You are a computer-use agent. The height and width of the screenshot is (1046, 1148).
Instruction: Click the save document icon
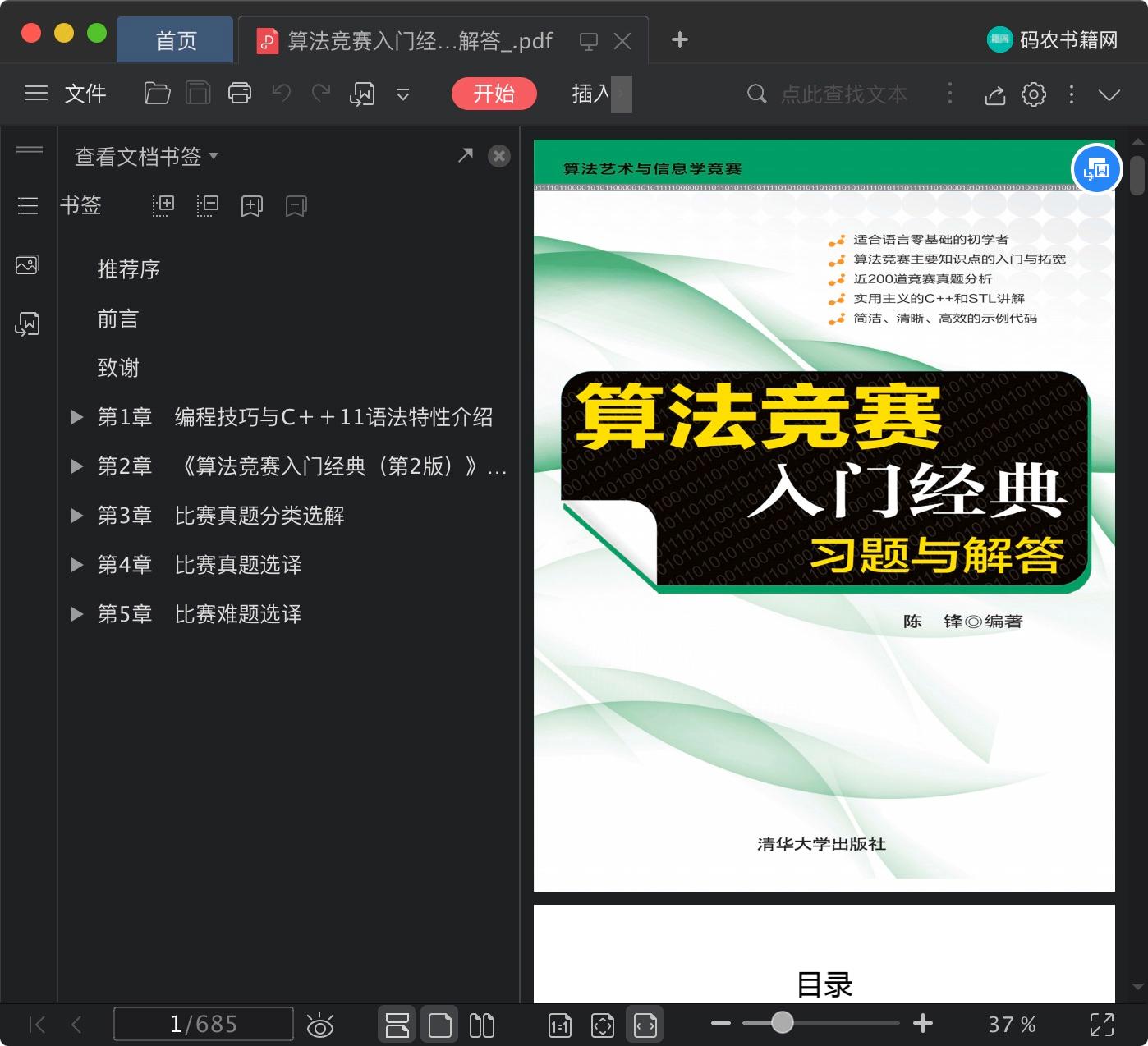[x=198, y=94]
